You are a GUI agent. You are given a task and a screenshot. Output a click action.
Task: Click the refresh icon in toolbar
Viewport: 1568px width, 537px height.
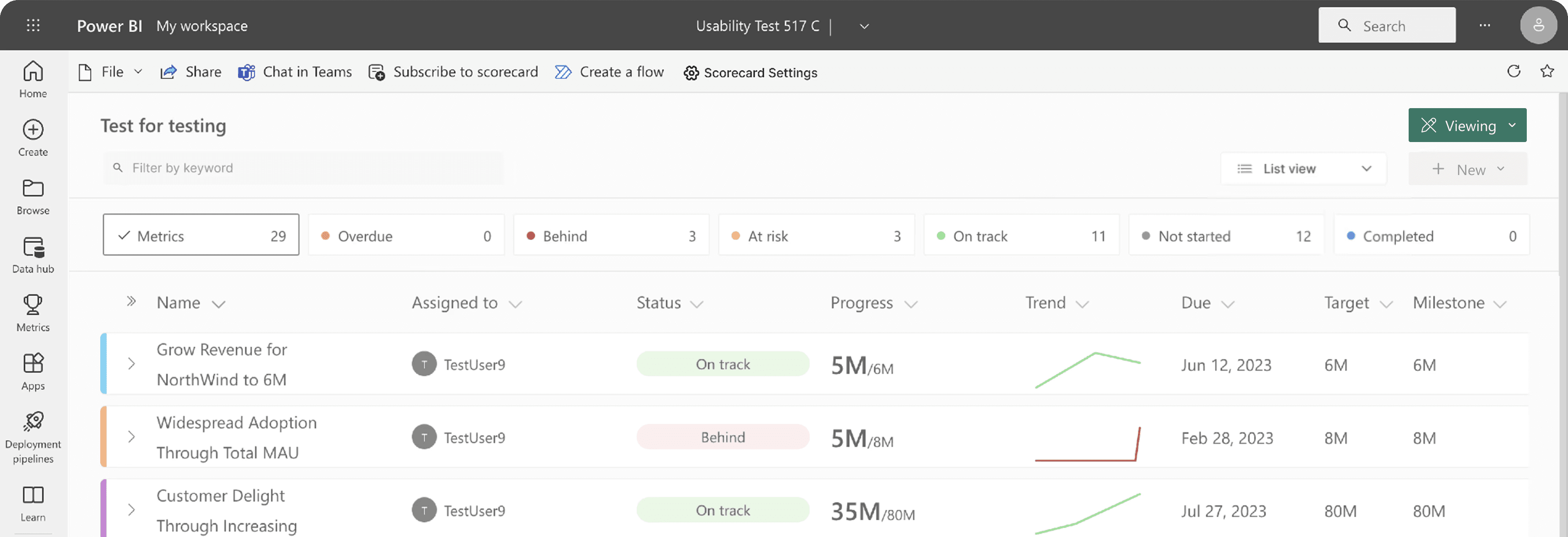click(1513, 72)
